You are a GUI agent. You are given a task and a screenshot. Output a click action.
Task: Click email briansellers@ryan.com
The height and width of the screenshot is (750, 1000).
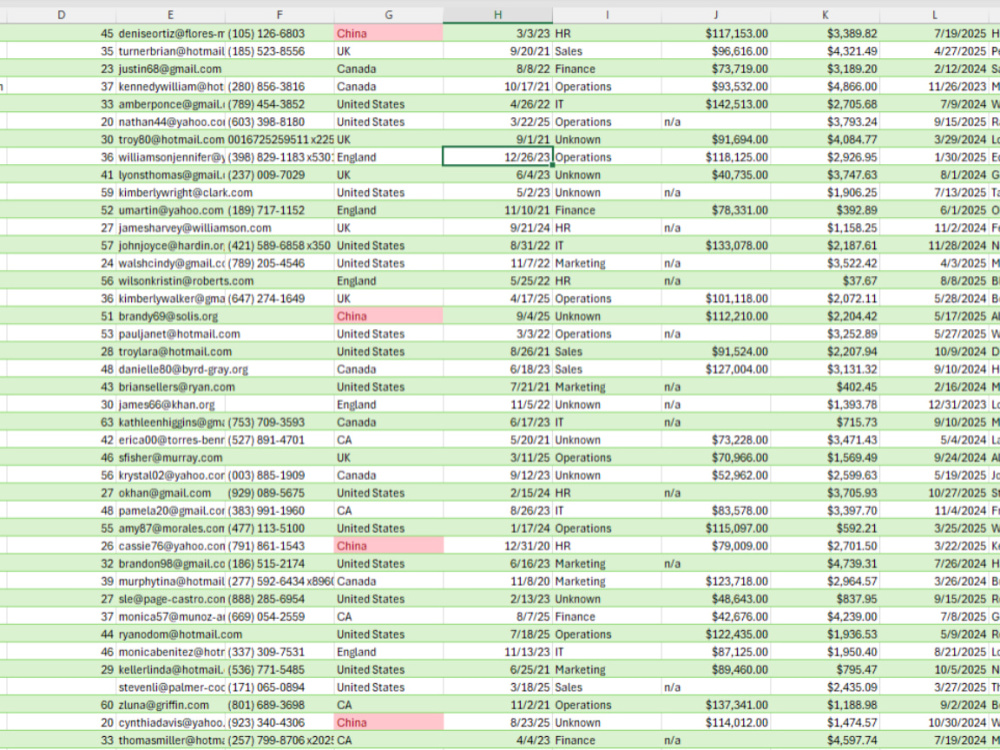pyautogui.click(x=170, y=386)
